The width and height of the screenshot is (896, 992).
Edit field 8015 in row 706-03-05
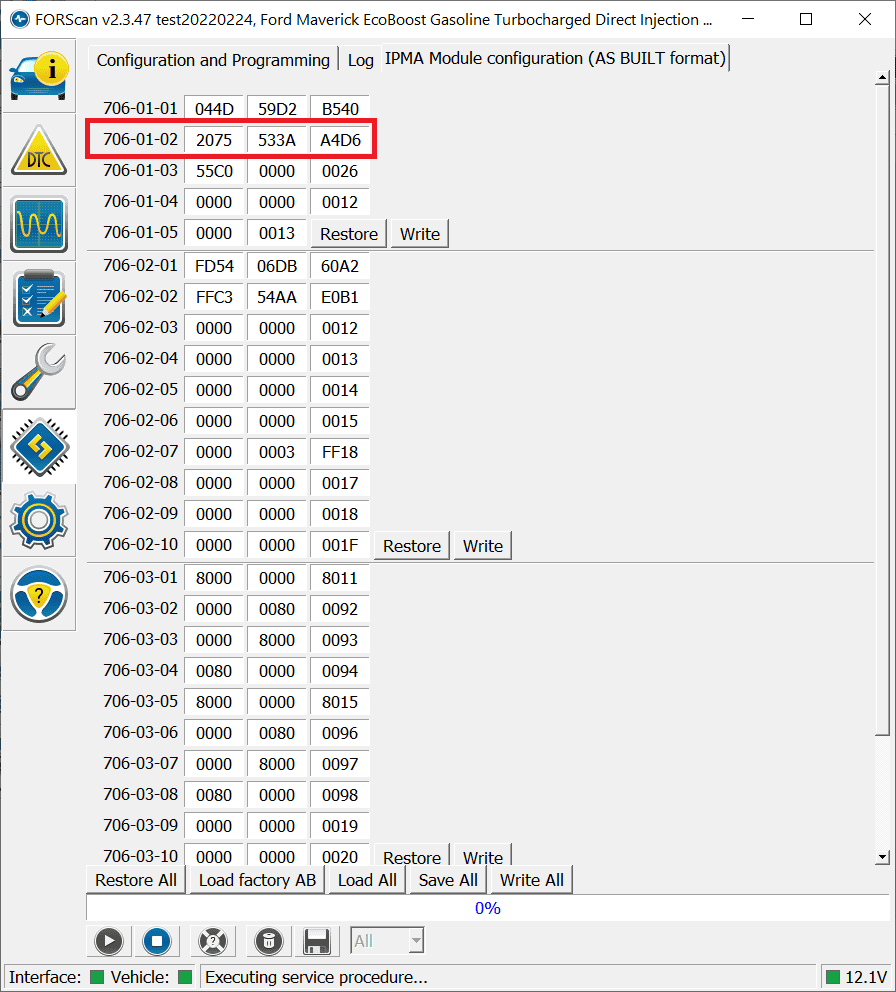[340, 702]
